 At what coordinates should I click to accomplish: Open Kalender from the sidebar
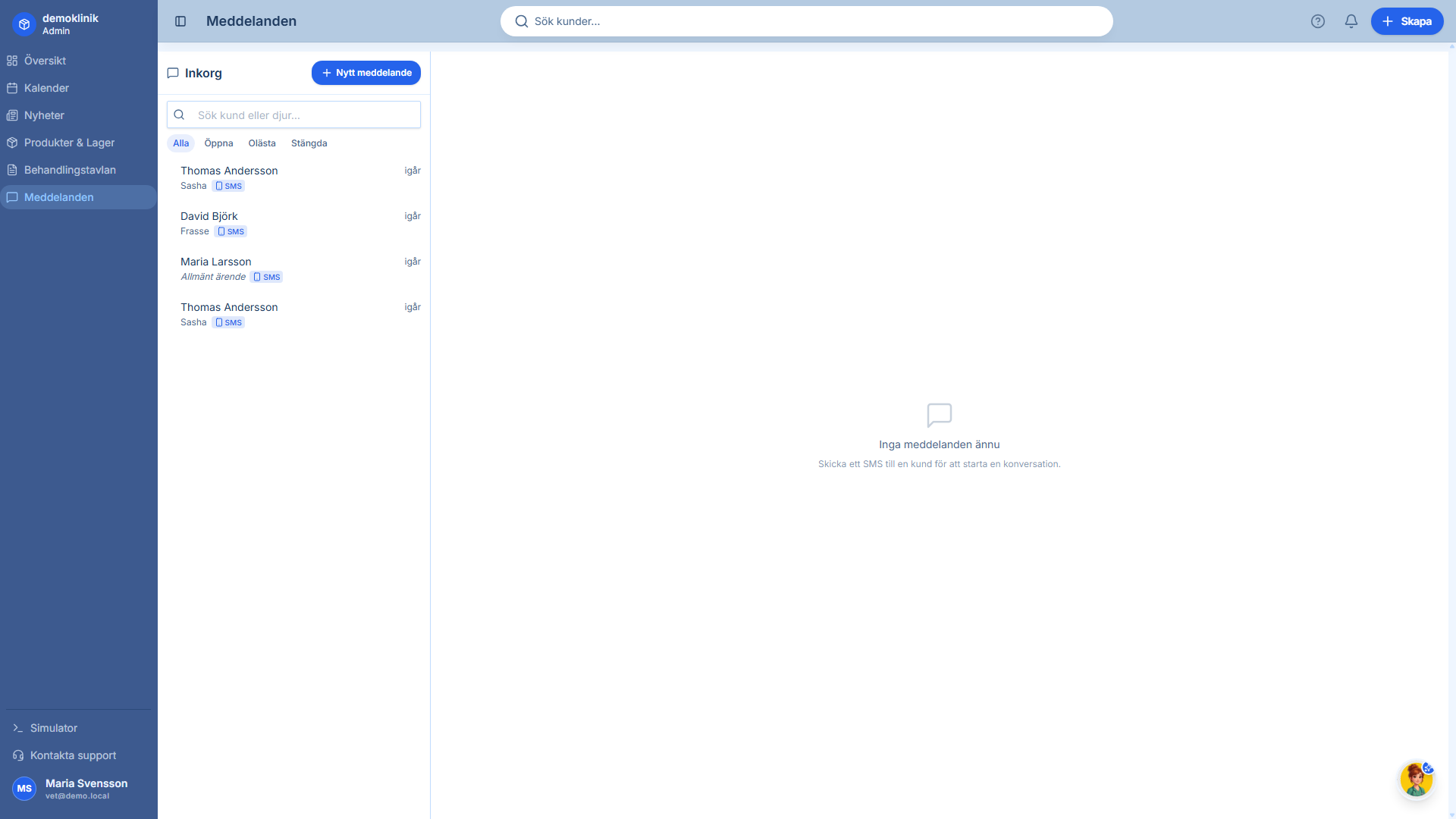[x=45, y=88]
